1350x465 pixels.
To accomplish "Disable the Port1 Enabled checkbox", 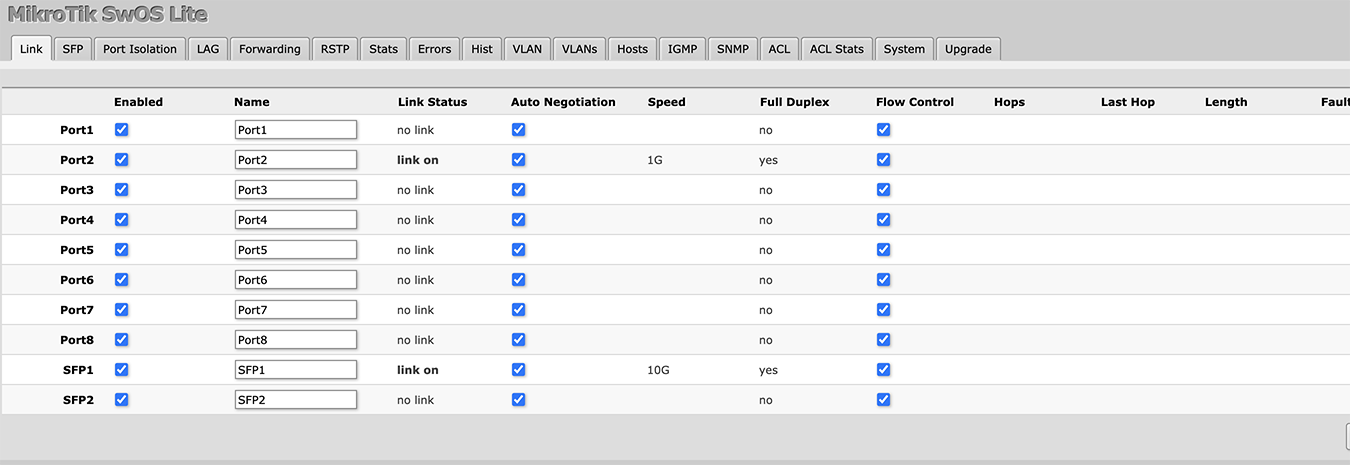I will pyautogui.click(x=122, y=130).
